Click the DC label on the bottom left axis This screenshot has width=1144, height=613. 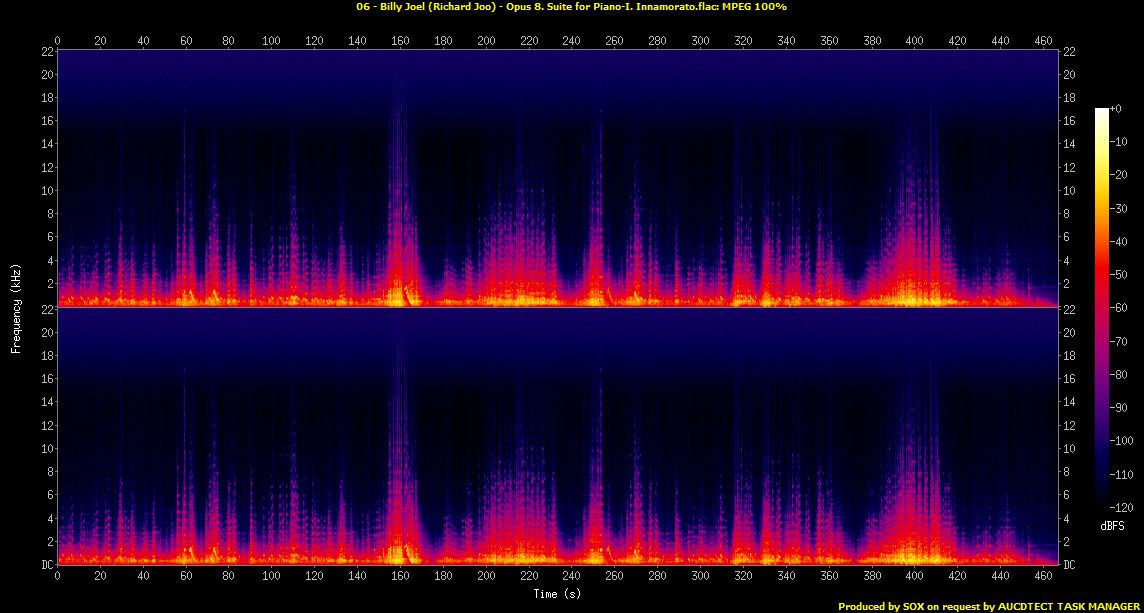[x=47, y=565]
